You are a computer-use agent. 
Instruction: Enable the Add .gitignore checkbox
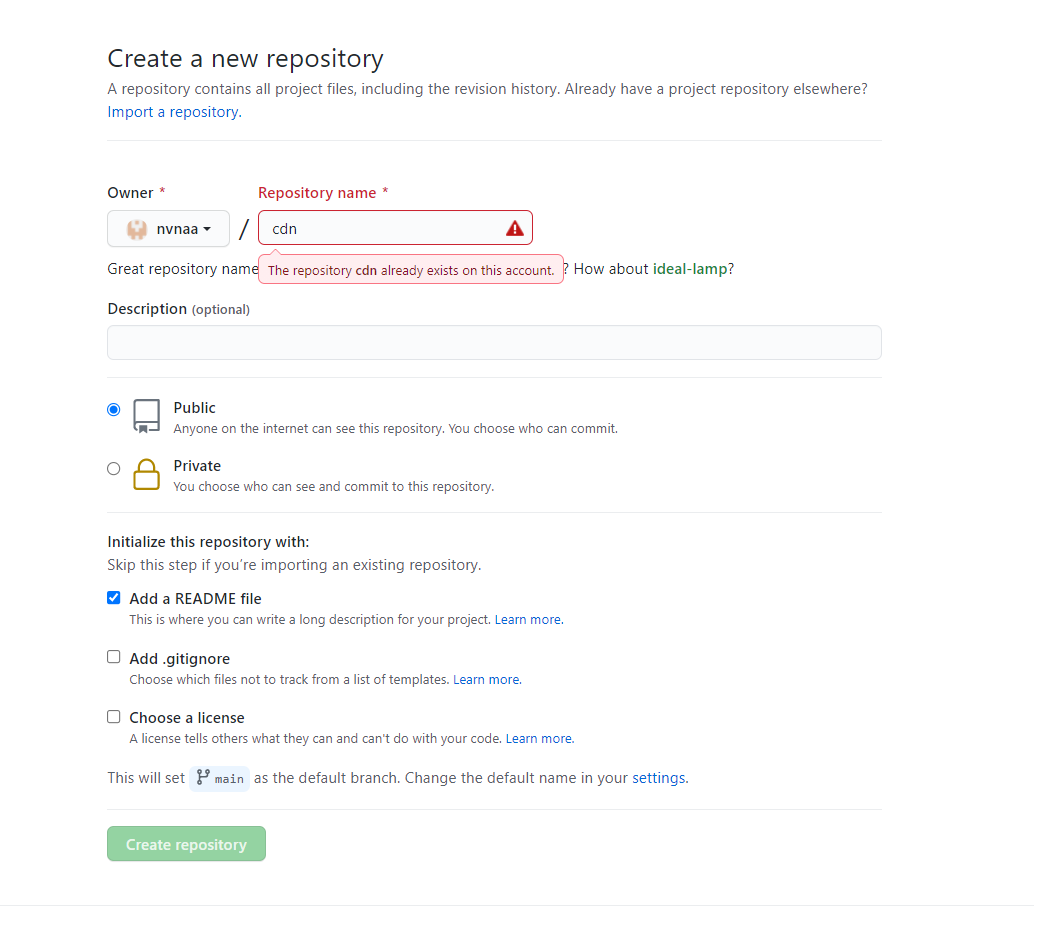coord(114,657)
